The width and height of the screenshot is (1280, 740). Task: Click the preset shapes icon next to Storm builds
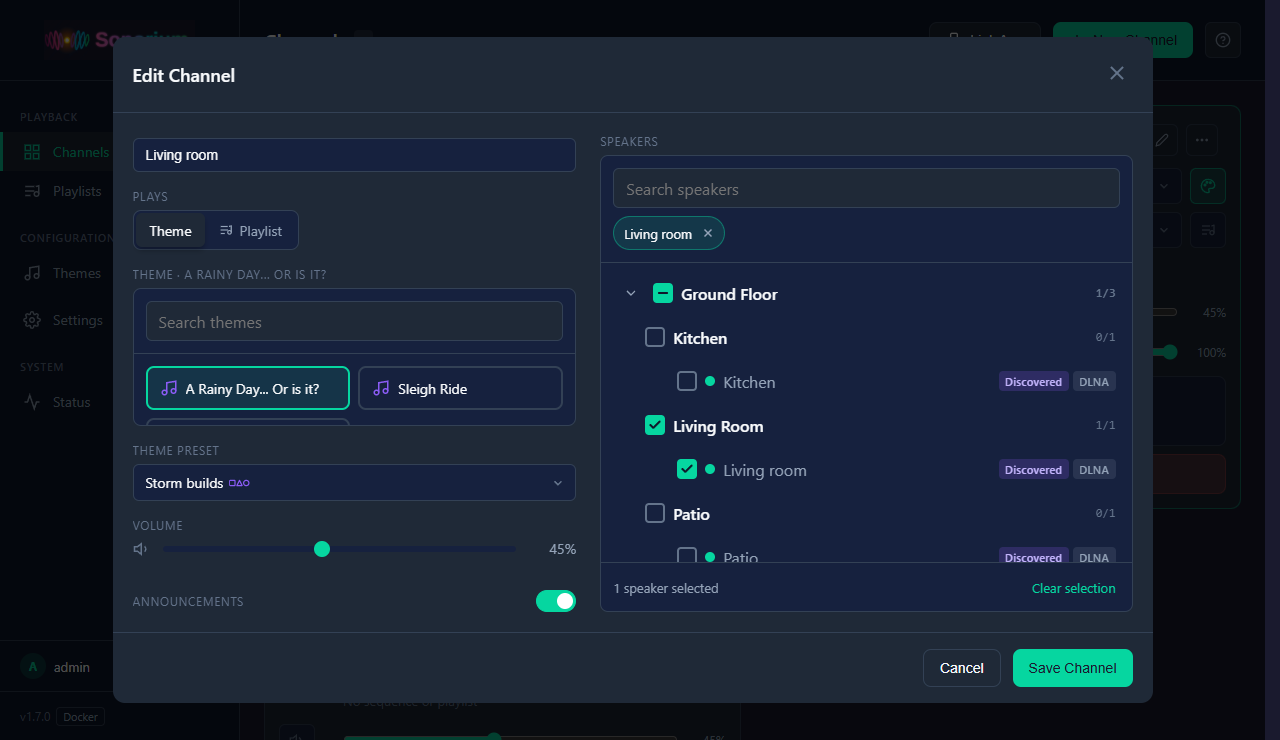pyautogui.click(x=239, y=483)
